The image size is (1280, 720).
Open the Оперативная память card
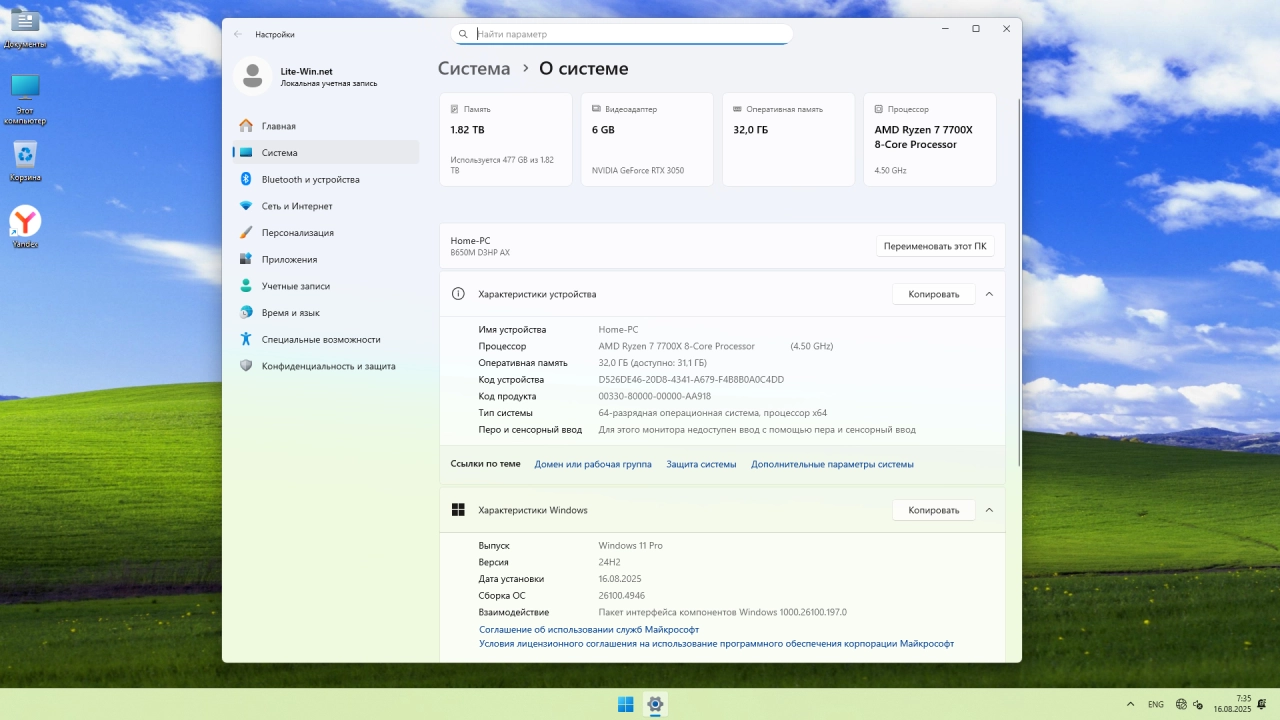788,139
